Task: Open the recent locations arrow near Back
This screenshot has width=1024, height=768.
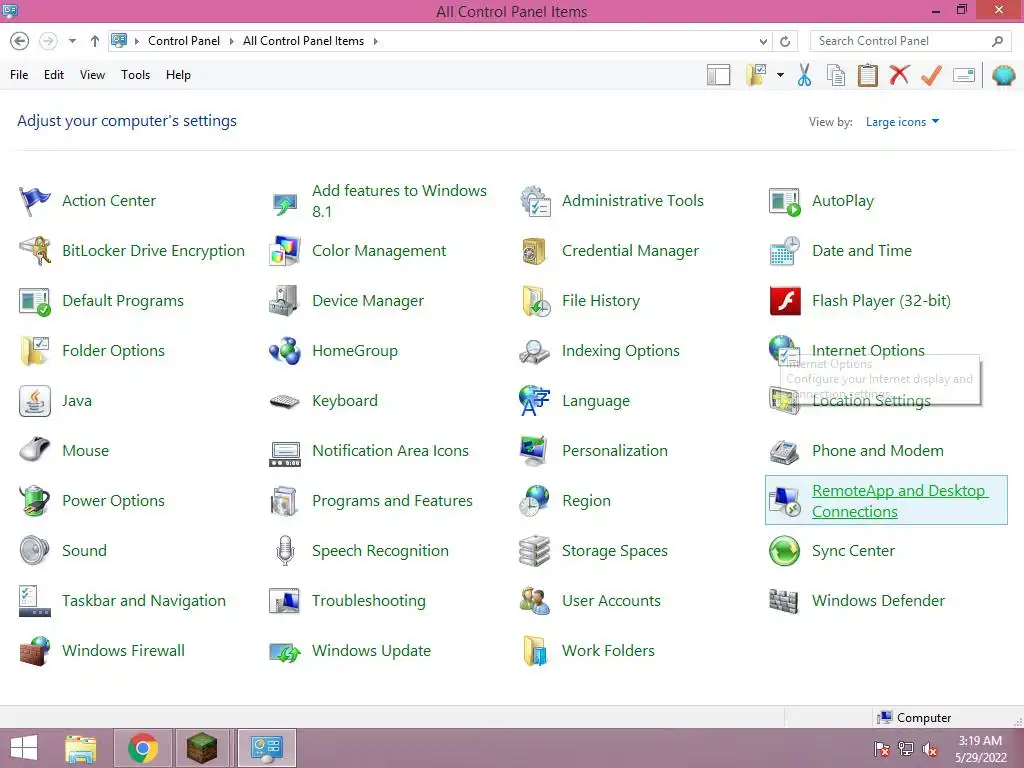Action: (72, 41)
